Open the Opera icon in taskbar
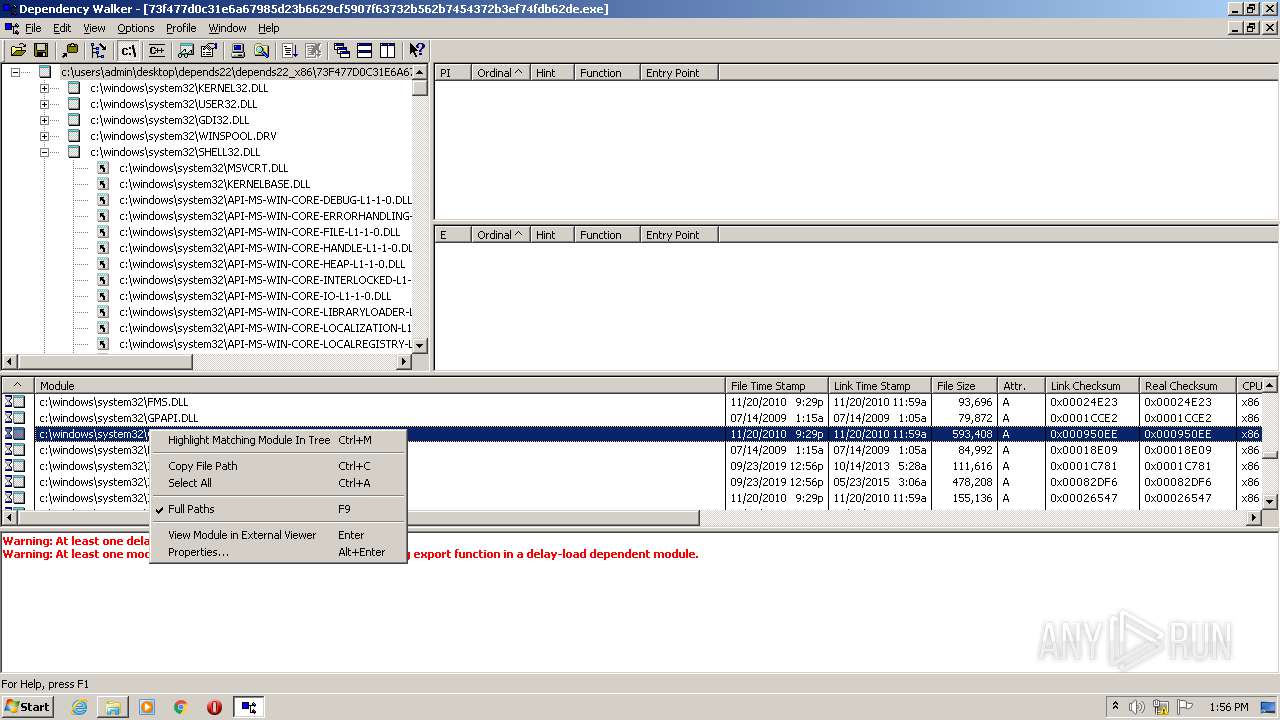This screenshot has width=1280, height=720. (x=214, y=707)
